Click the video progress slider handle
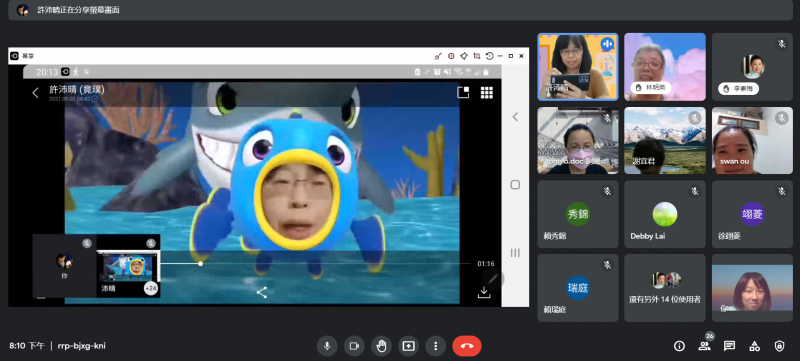 point(201,264)
